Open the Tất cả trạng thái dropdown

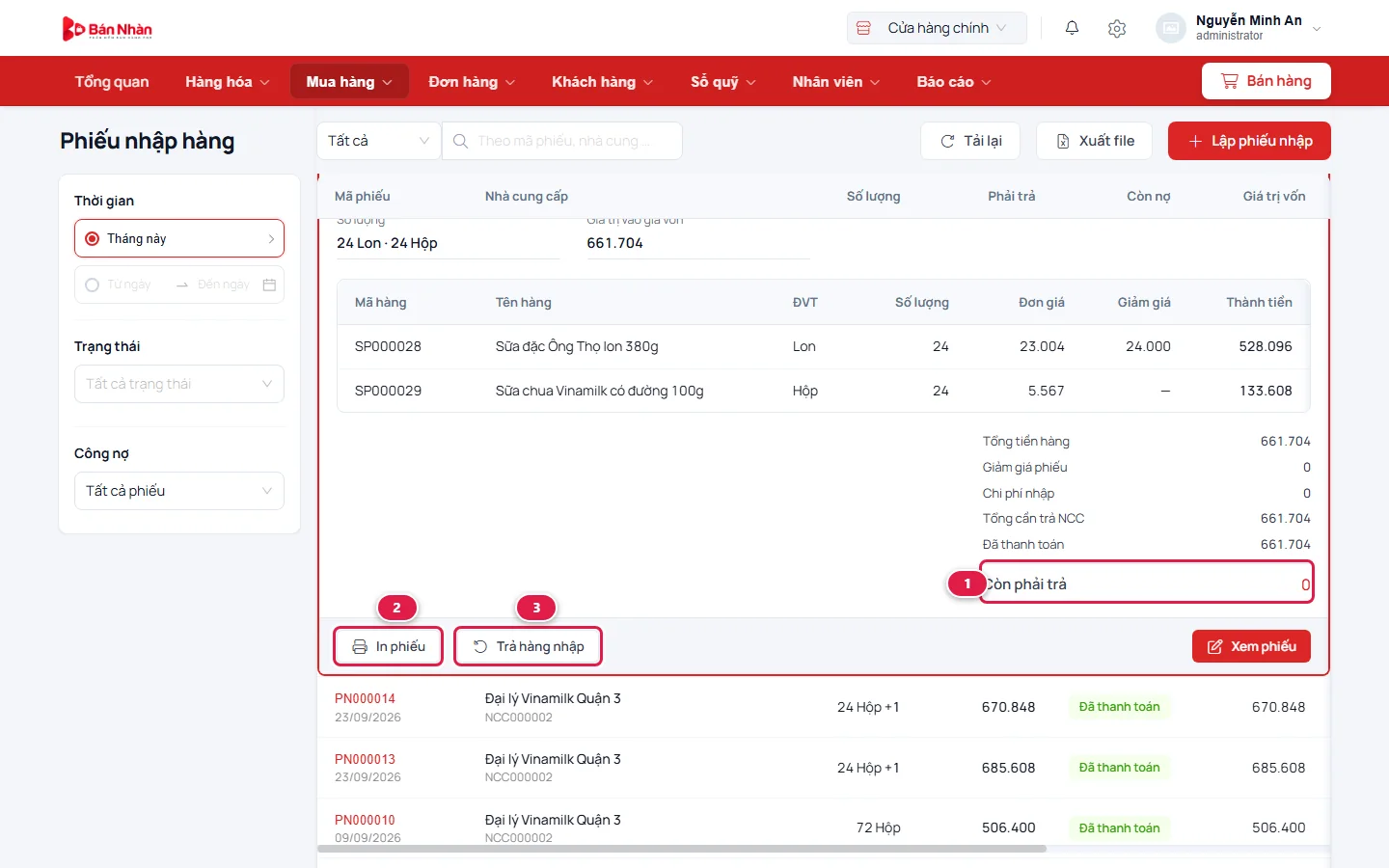coord(179,384)
